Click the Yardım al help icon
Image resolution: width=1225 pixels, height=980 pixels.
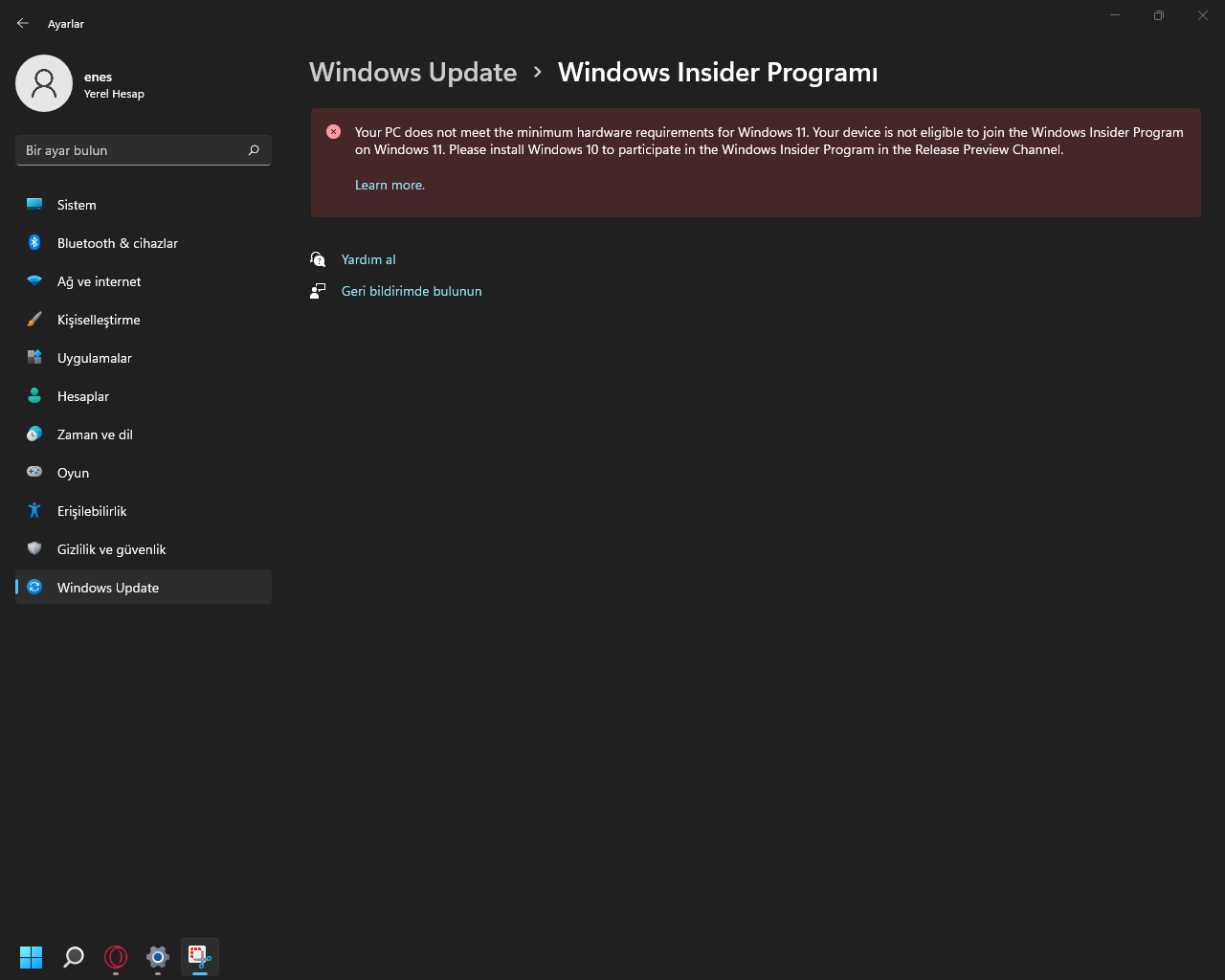[318, 259]
